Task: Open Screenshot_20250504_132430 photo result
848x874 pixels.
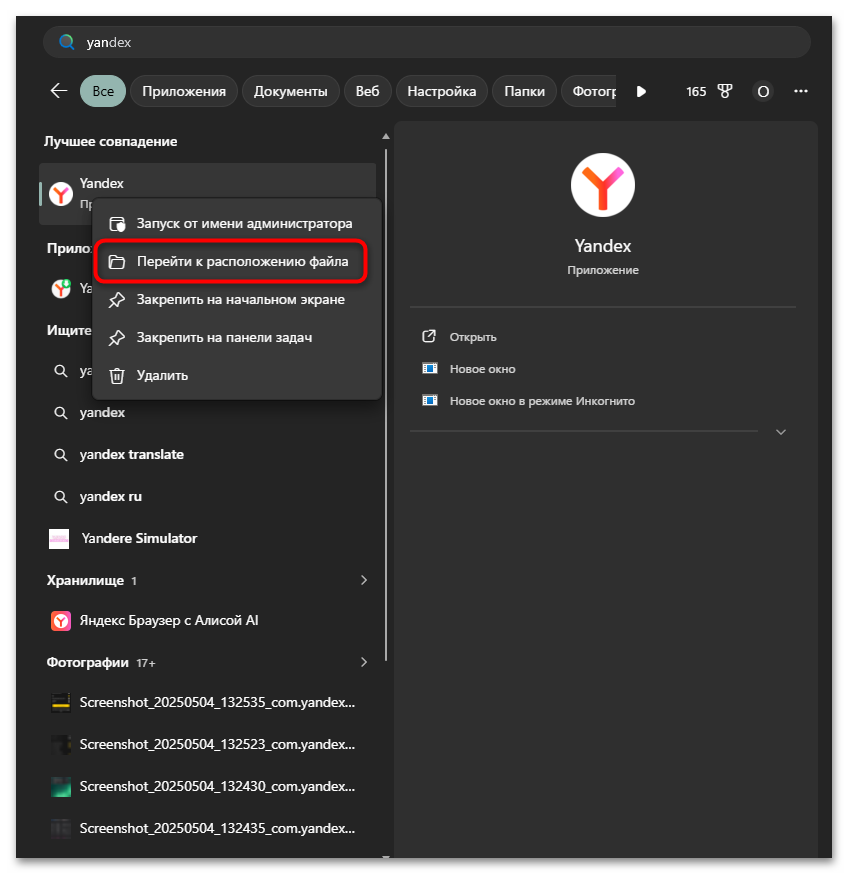Action: click(x=207, y=786)
